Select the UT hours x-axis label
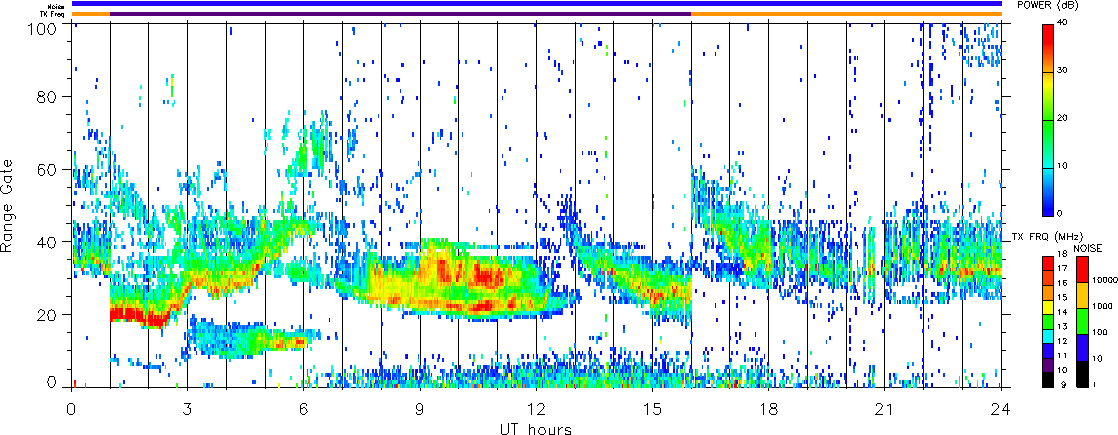Viewport: 1118px width, 435px height. tap(535, 428)
